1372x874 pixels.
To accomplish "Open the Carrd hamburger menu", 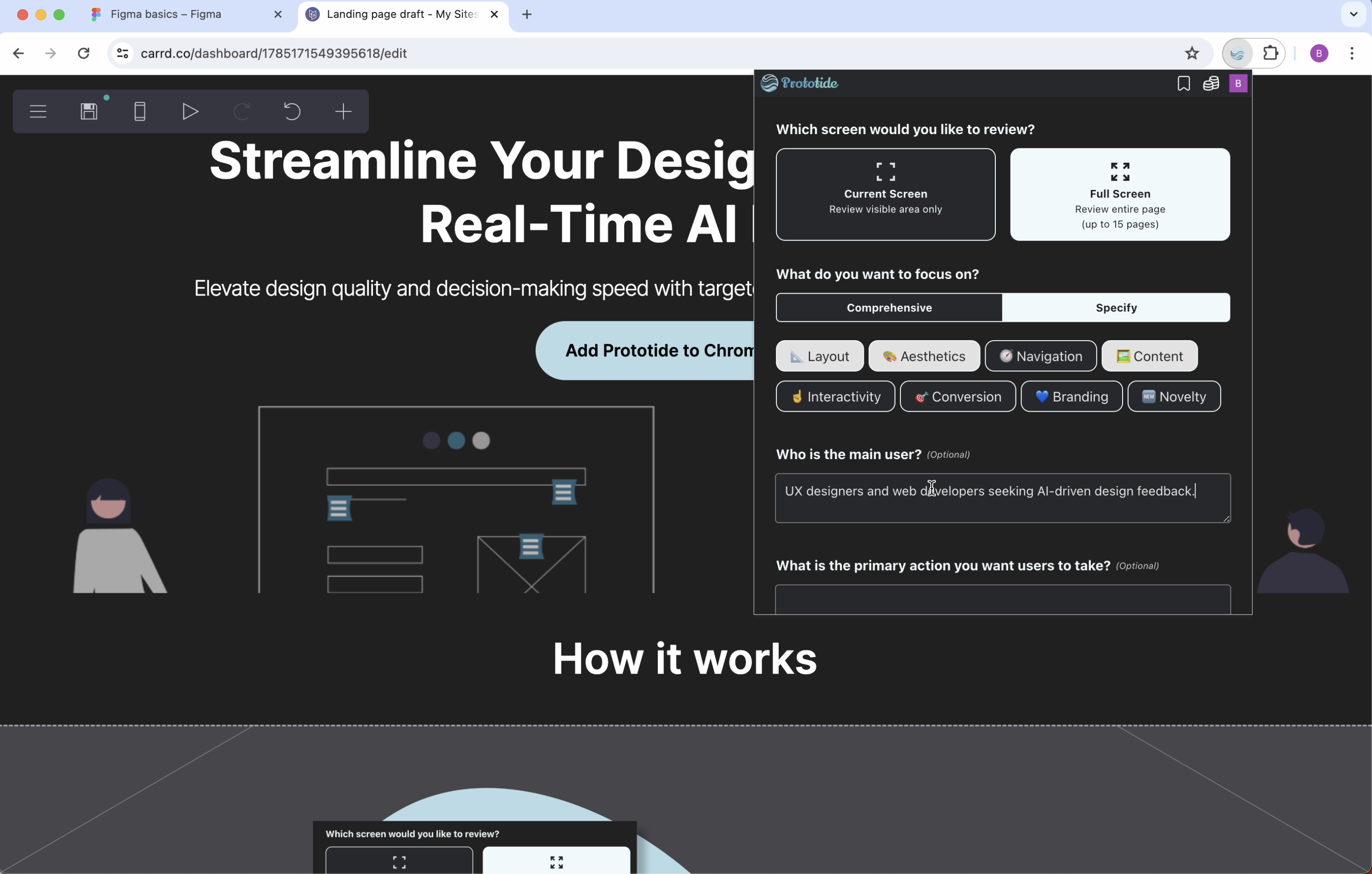I will [38, 112].
